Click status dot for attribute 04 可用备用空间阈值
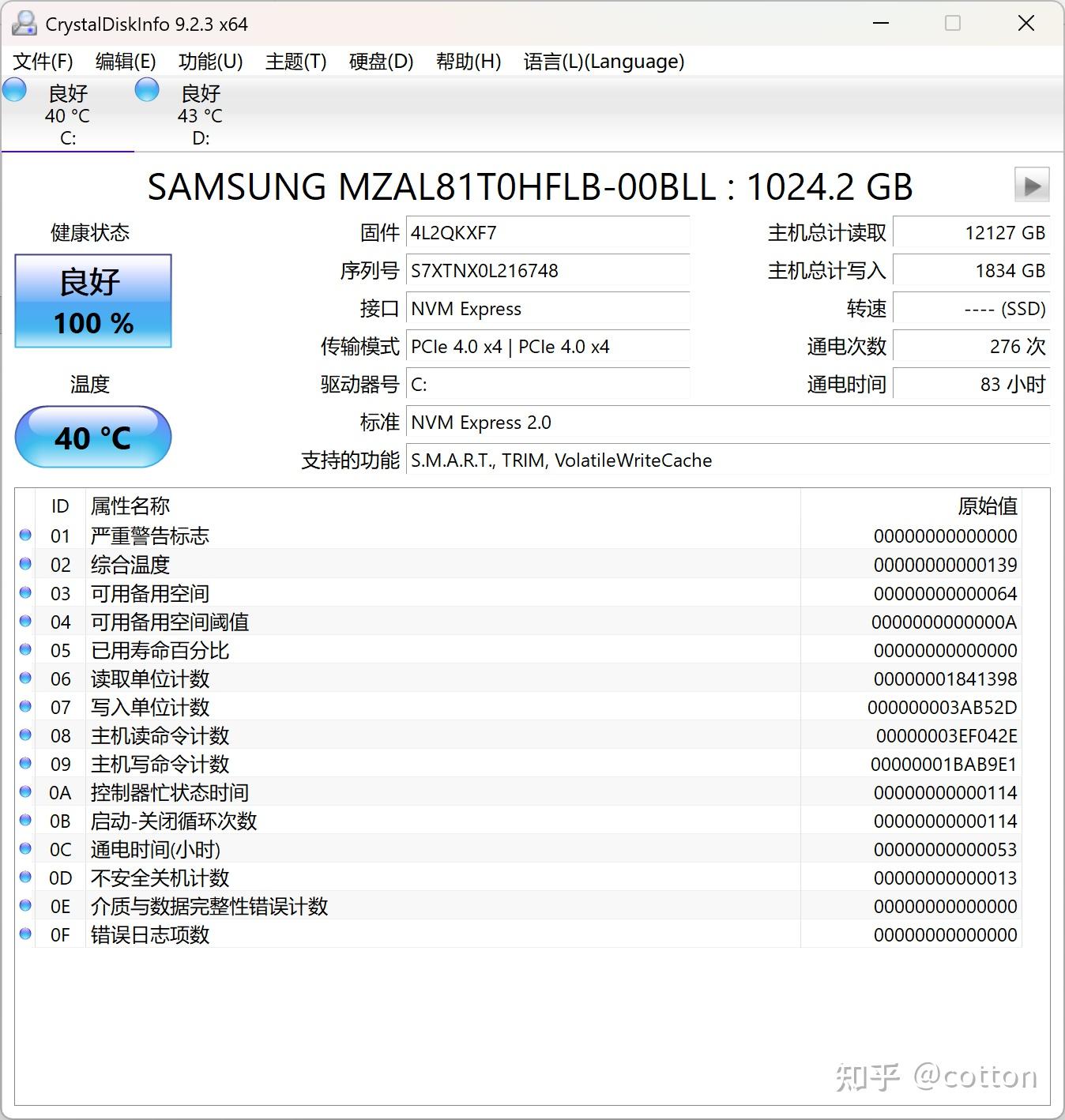Screen dimensions: 1065x1120 tap(25, 621)
